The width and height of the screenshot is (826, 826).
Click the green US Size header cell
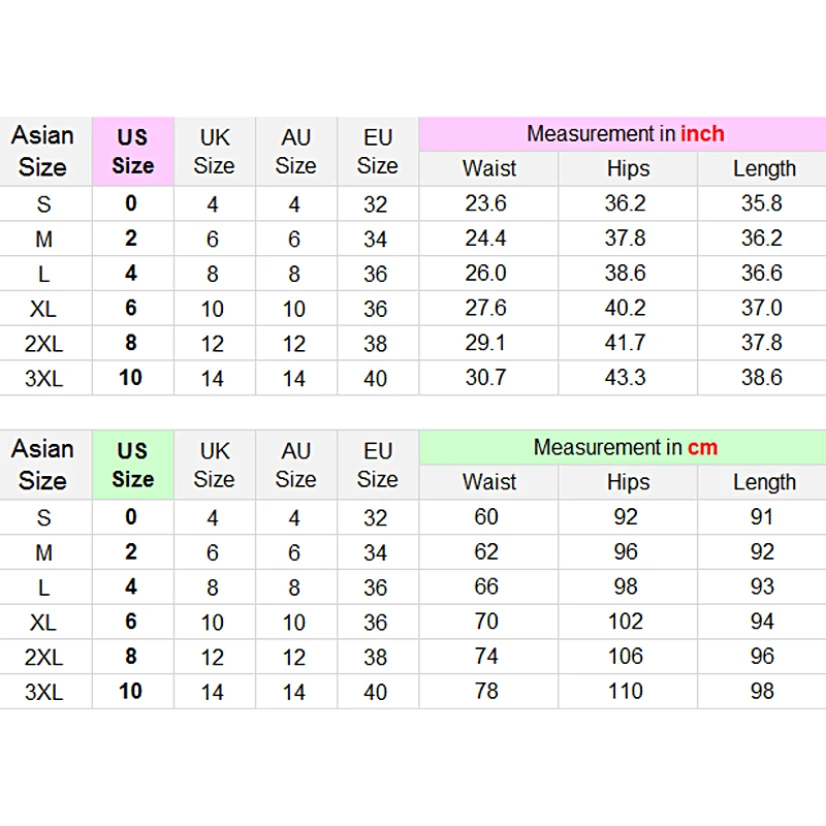pyautogui.click(x=133, y=465)
